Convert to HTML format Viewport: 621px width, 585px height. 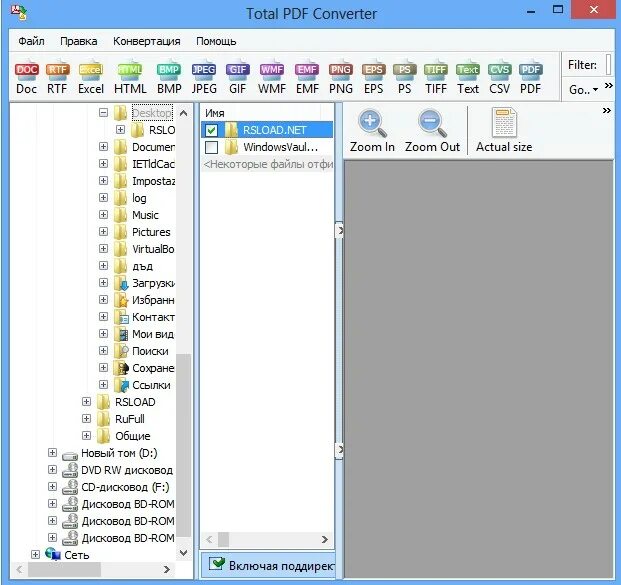(x=130, y=78)
